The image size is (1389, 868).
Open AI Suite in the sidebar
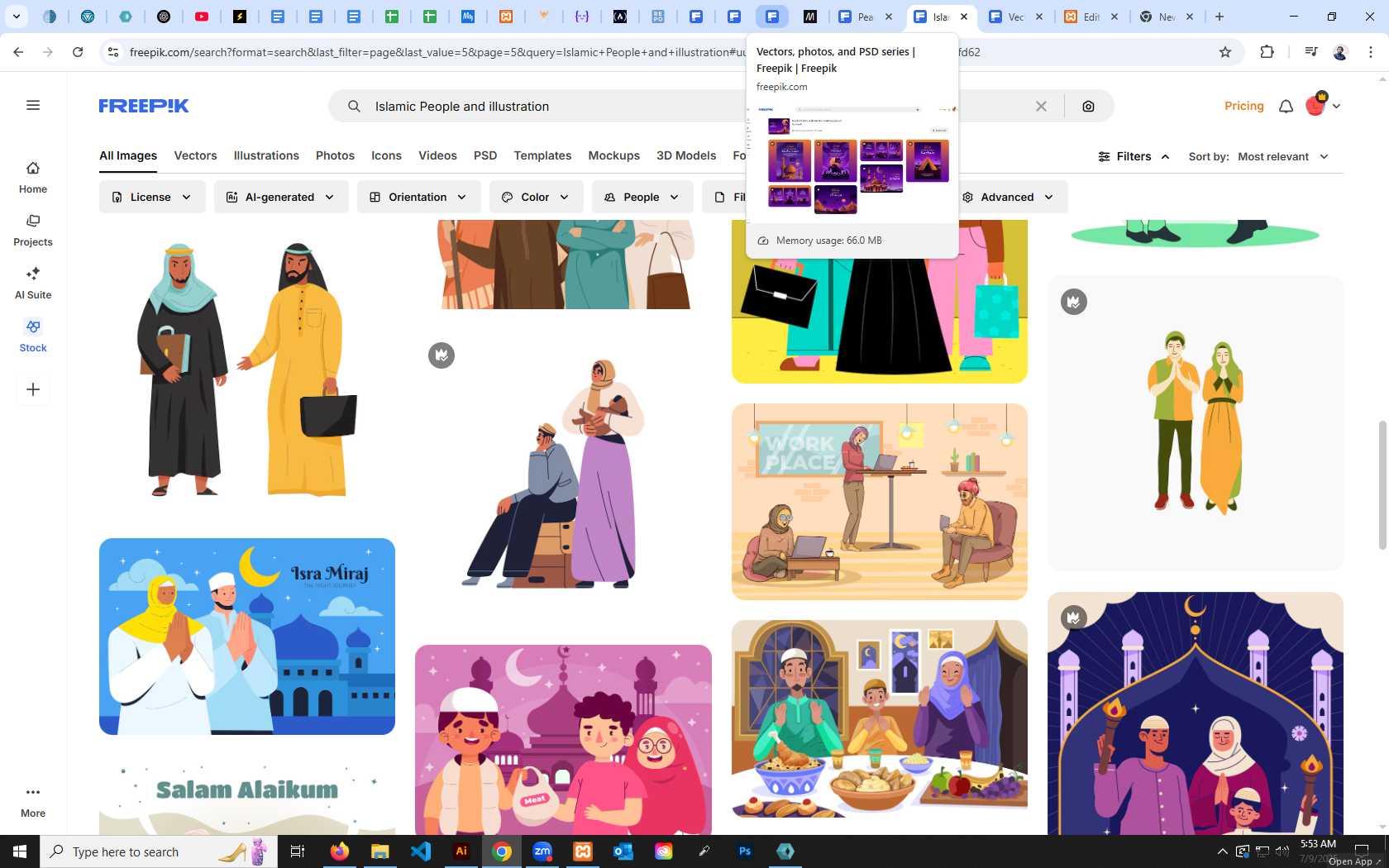point(33,284)
